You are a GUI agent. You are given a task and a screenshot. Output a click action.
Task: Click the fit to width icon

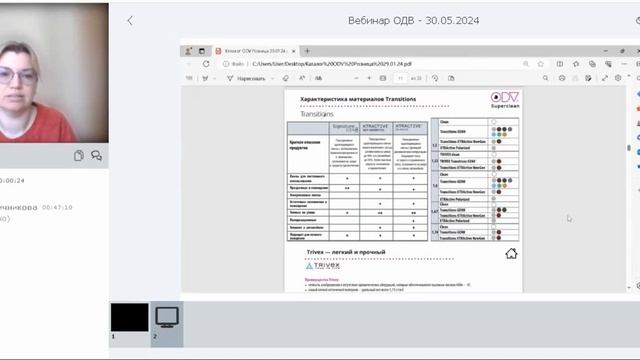pyautogui.click(x=383, y=78)
